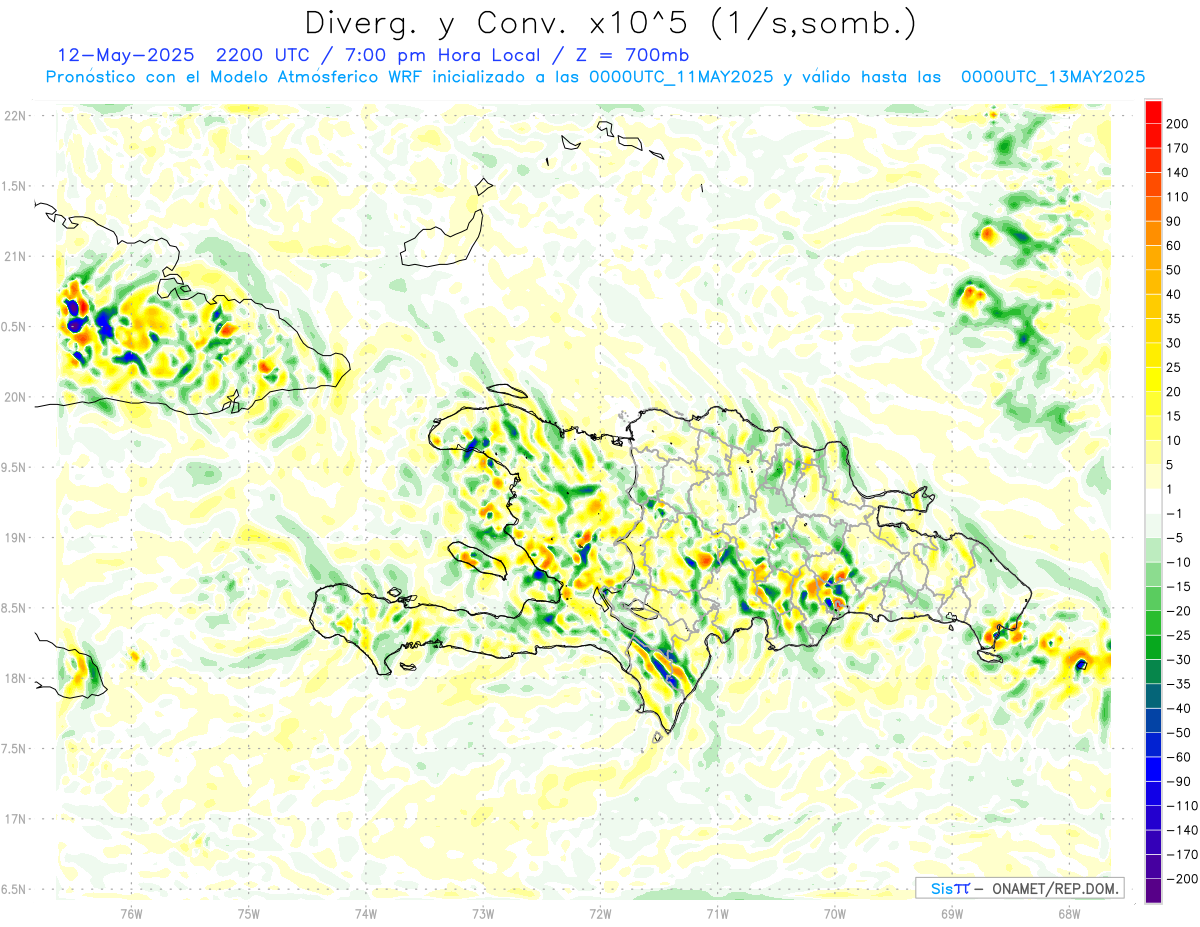Click the '25' value on the color scale

click(1174, 368)
